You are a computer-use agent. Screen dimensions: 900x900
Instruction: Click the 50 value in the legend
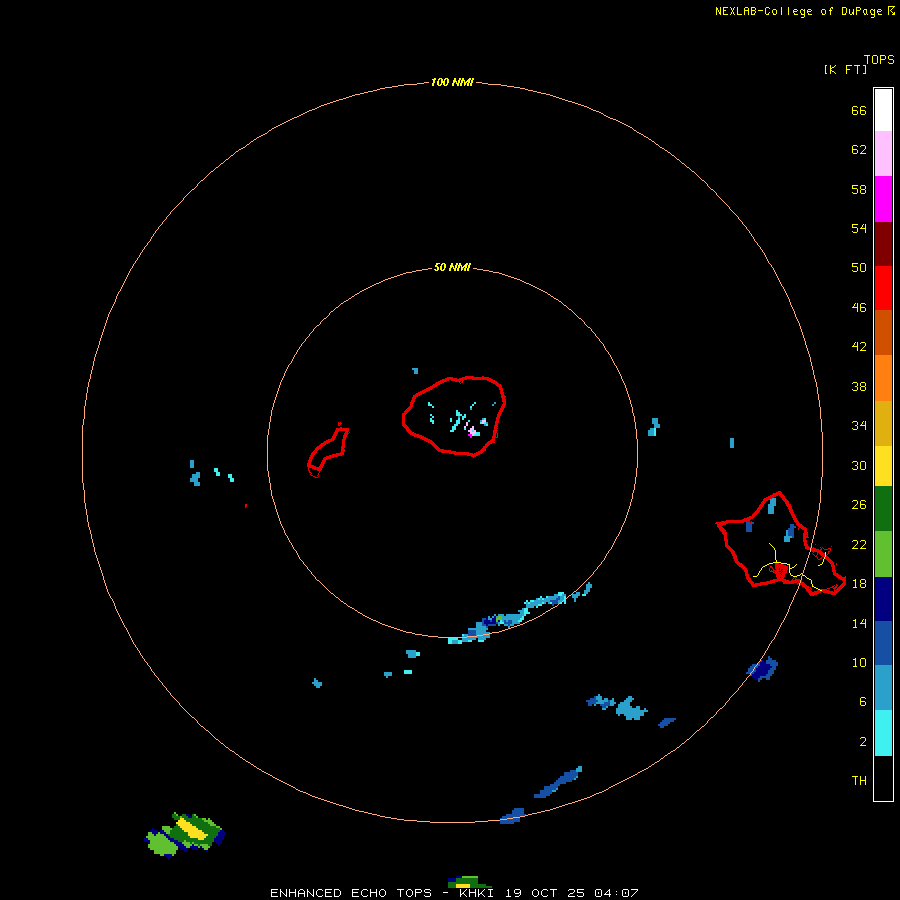coord(859,267)
